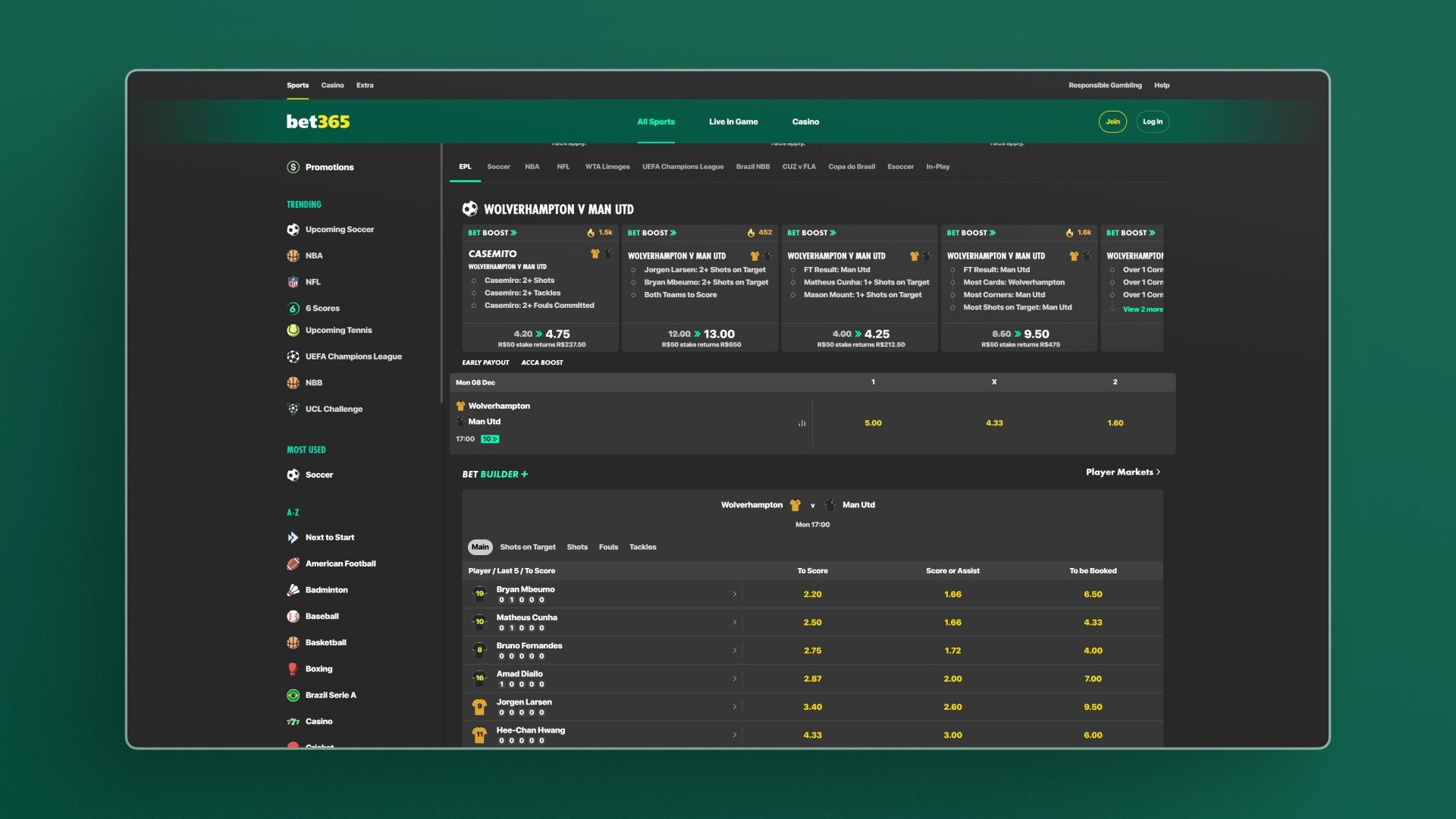The width and height of the screenshot is (1456, 819).
Task: Select the Both Teams to Score circle
Action: point(635,294)
